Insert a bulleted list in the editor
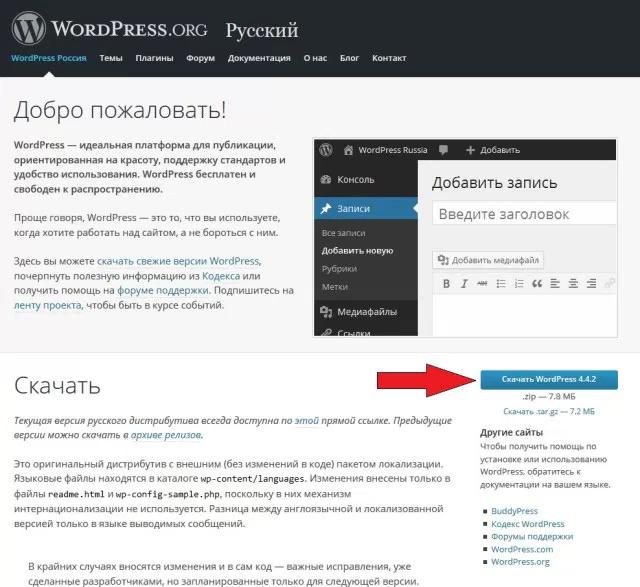 tap(501, 284)
